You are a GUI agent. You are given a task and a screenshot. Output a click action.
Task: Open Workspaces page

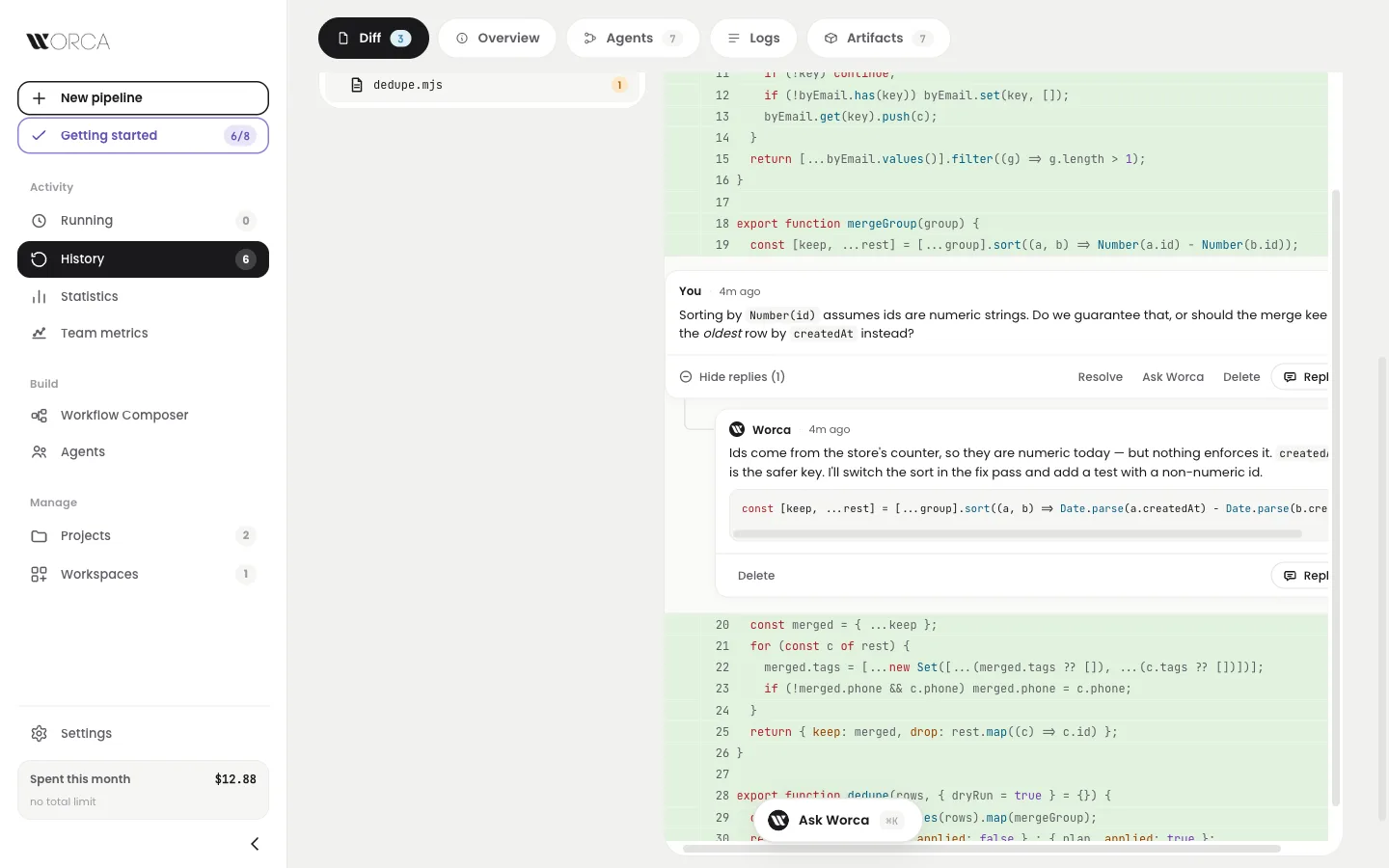[143, 575]
